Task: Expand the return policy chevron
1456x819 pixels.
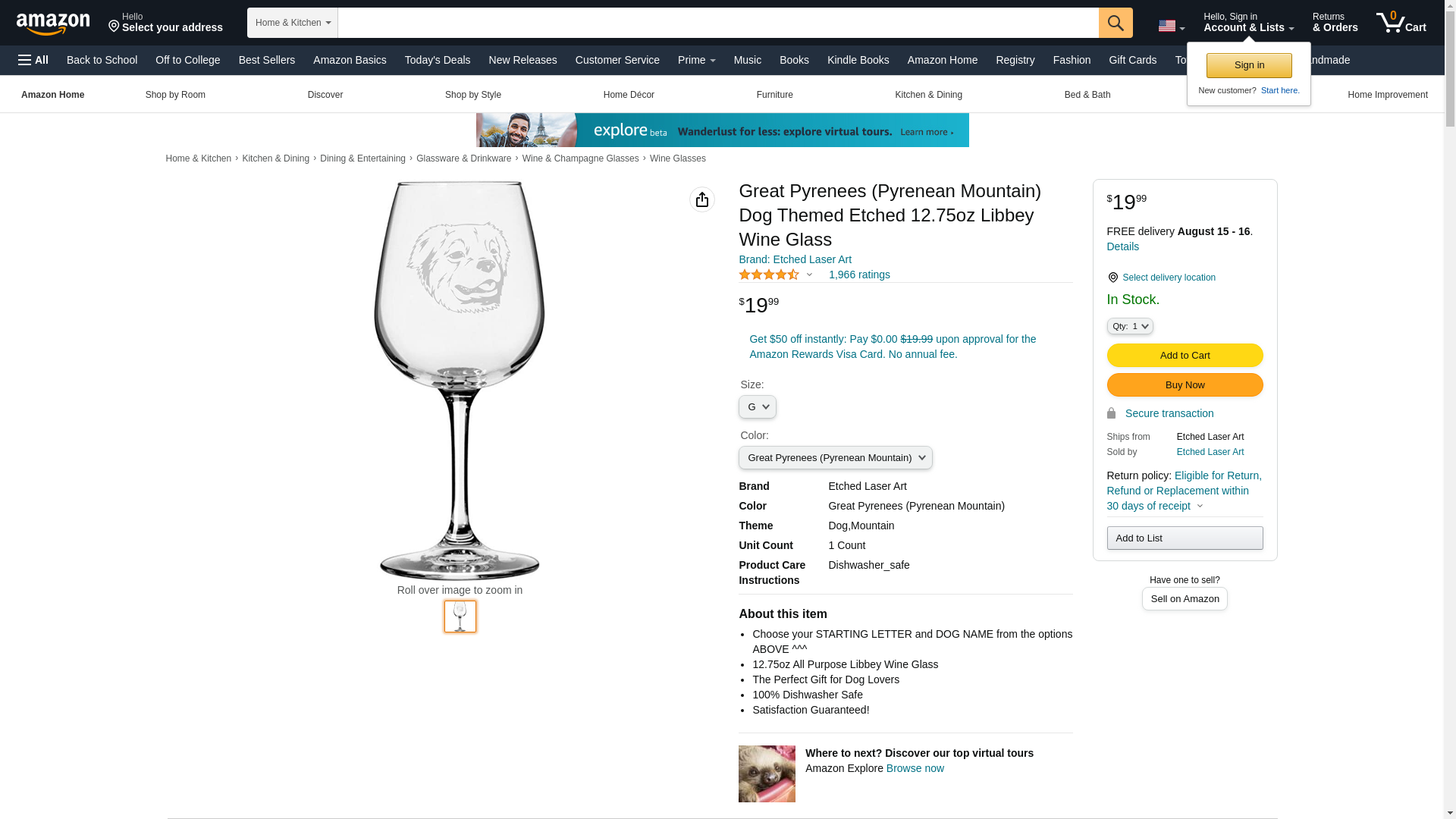Action: [x=1200, y=507]
